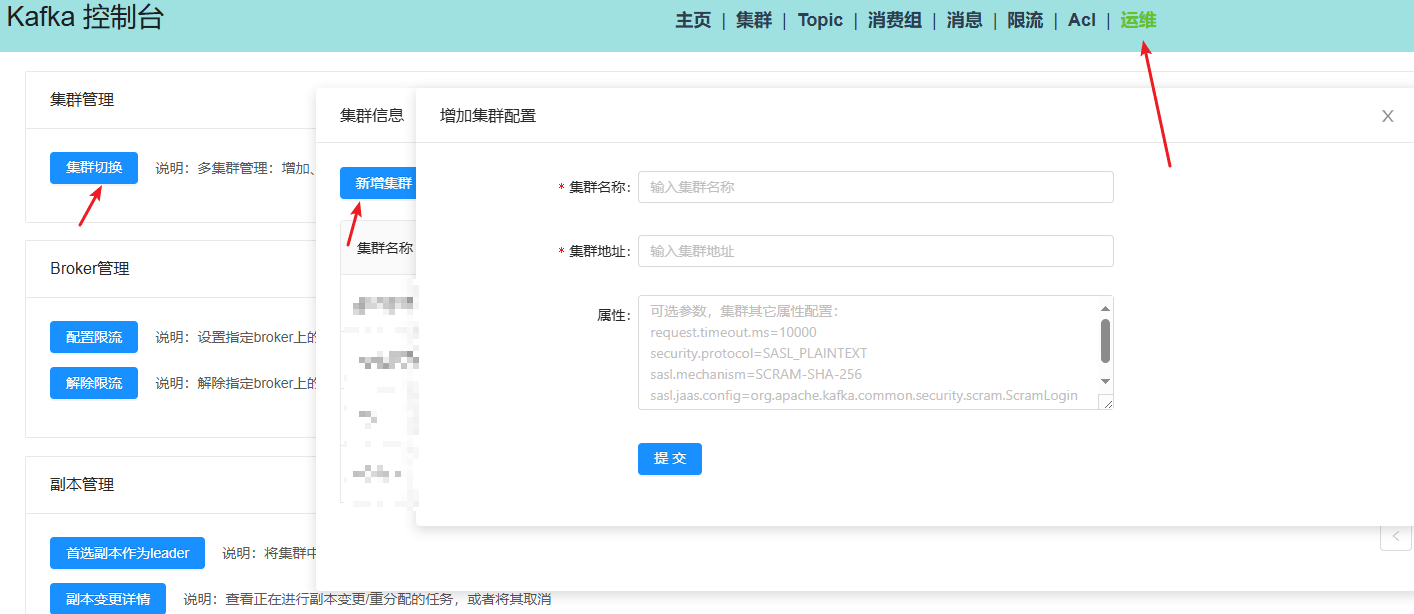Click the Kafka 控制台 title
The width and height of the screenshot is (1414, 614).
pos(84,17)
